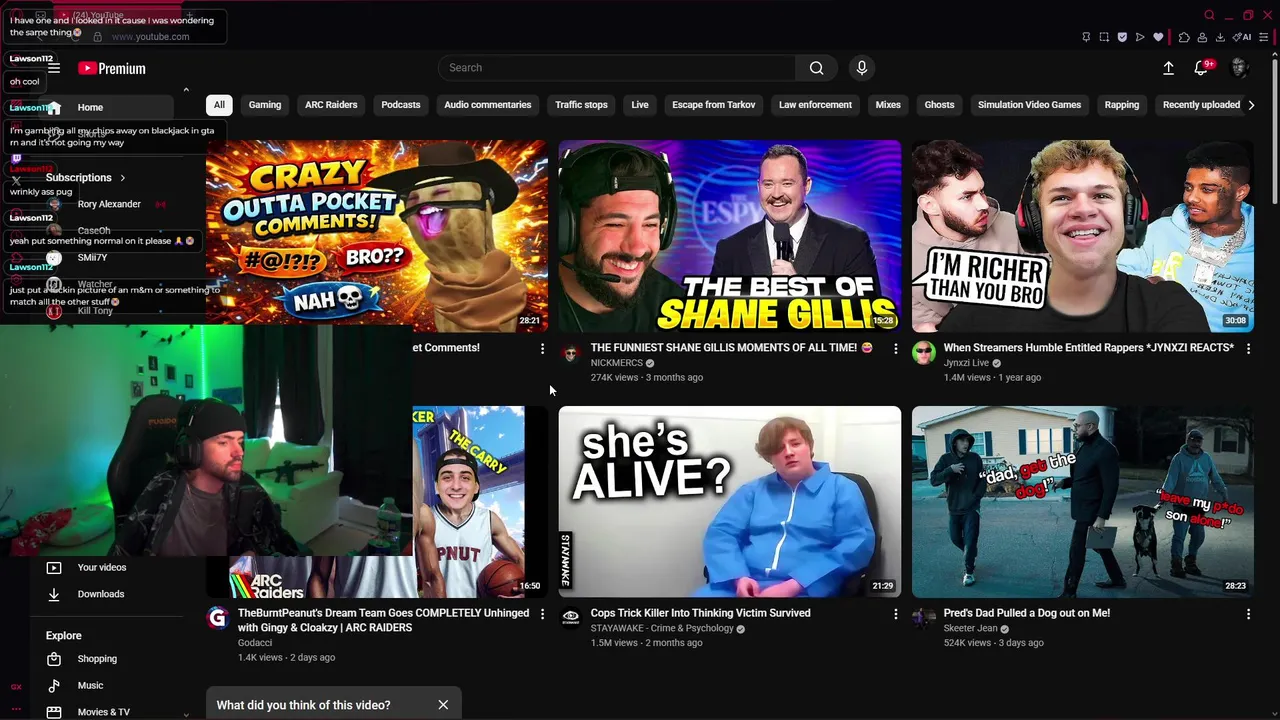Open the Jynxzi Live channel avatar
The width and height of the screenshot is (1280, 720).
923,353
